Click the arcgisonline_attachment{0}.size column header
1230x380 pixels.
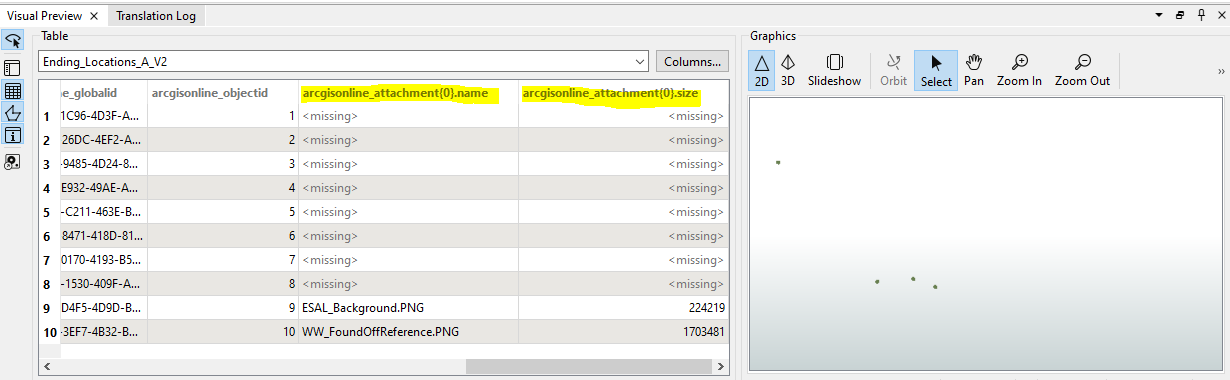[x=623, y=93]
